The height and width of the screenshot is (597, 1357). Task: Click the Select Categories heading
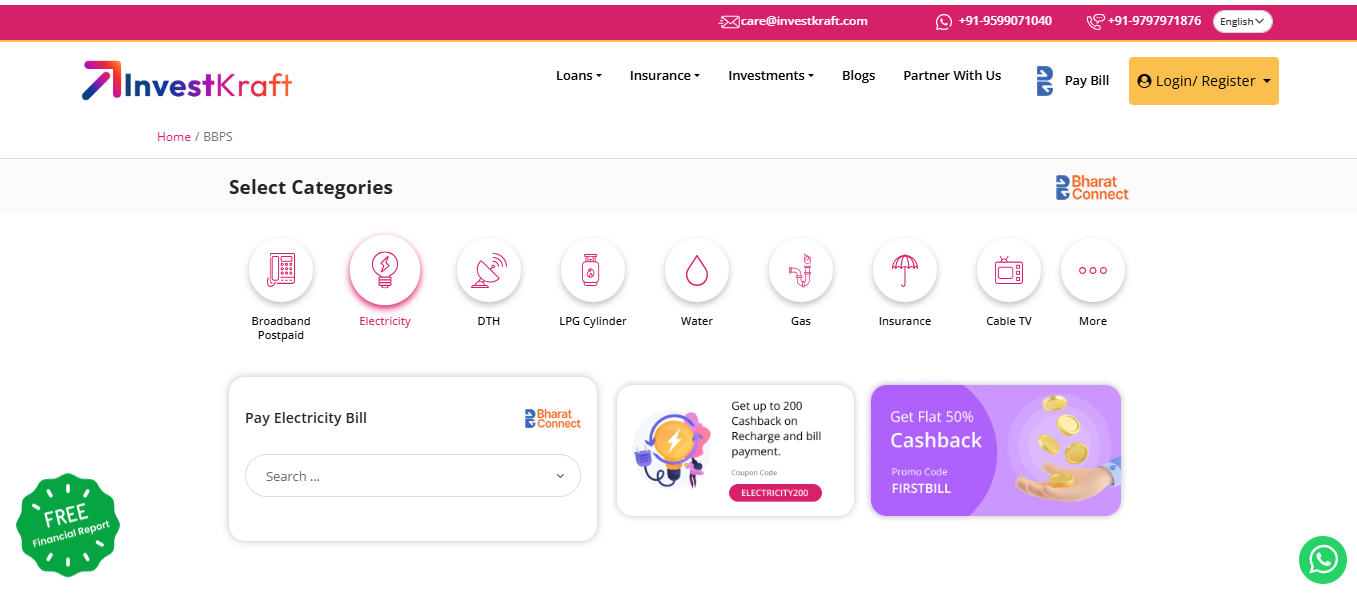point(311,187)
